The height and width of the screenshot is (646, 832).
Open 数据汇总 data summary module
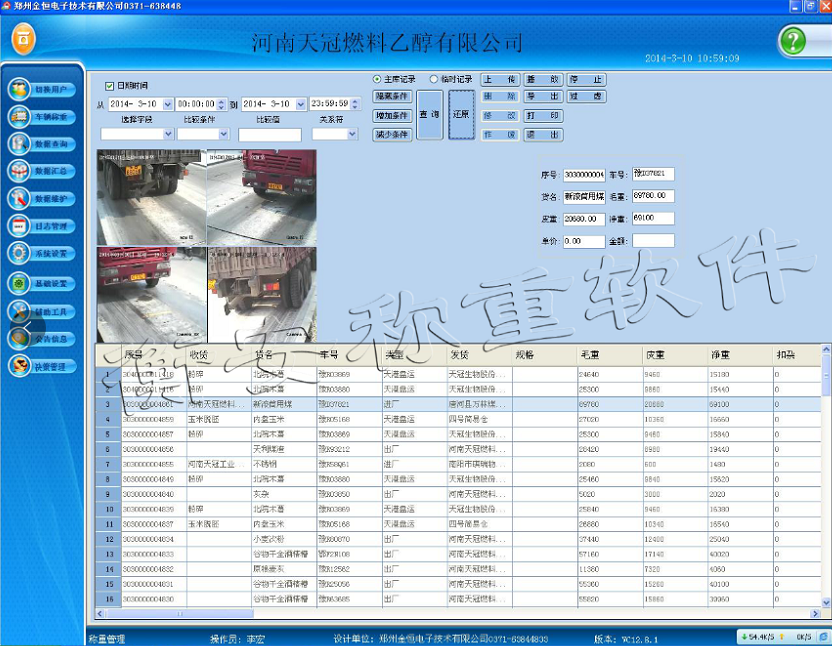tap(41, 172)
